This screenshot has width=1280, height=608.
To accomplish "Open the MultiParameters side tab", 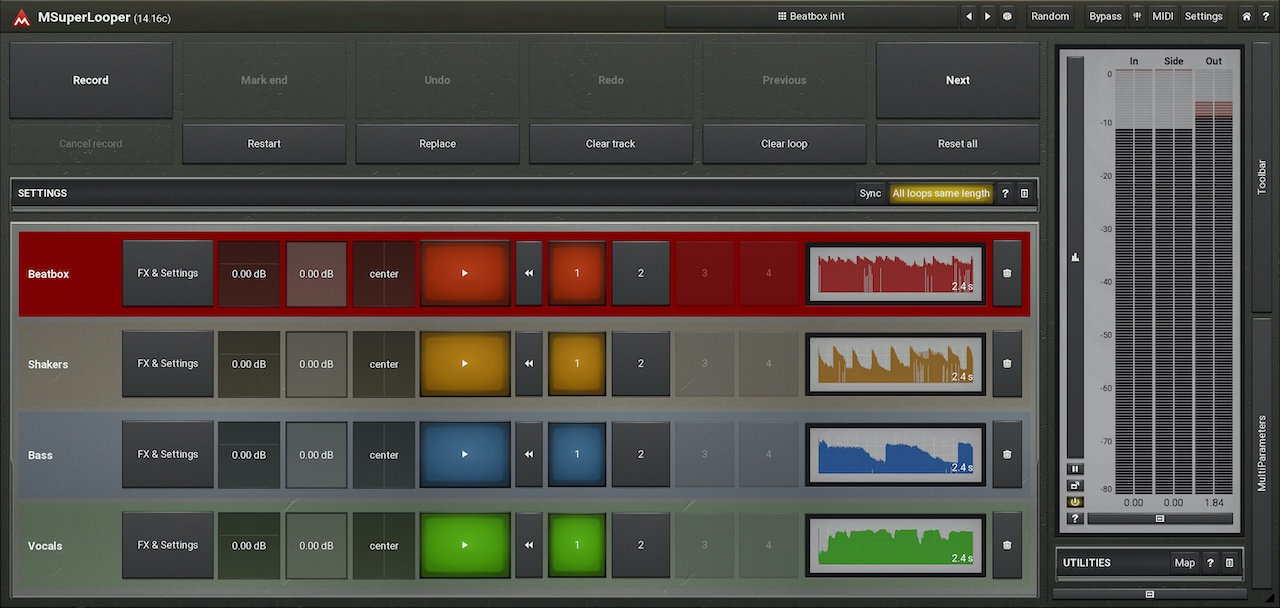I will point(1261,450).
